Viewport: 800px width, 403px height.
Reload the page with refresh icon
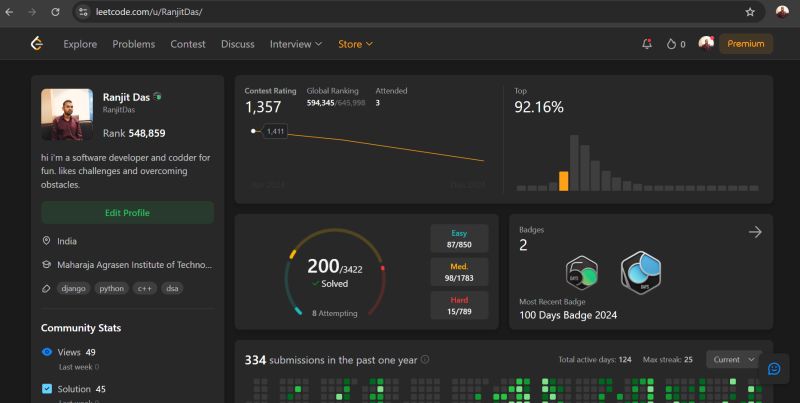tap(55, 12)
